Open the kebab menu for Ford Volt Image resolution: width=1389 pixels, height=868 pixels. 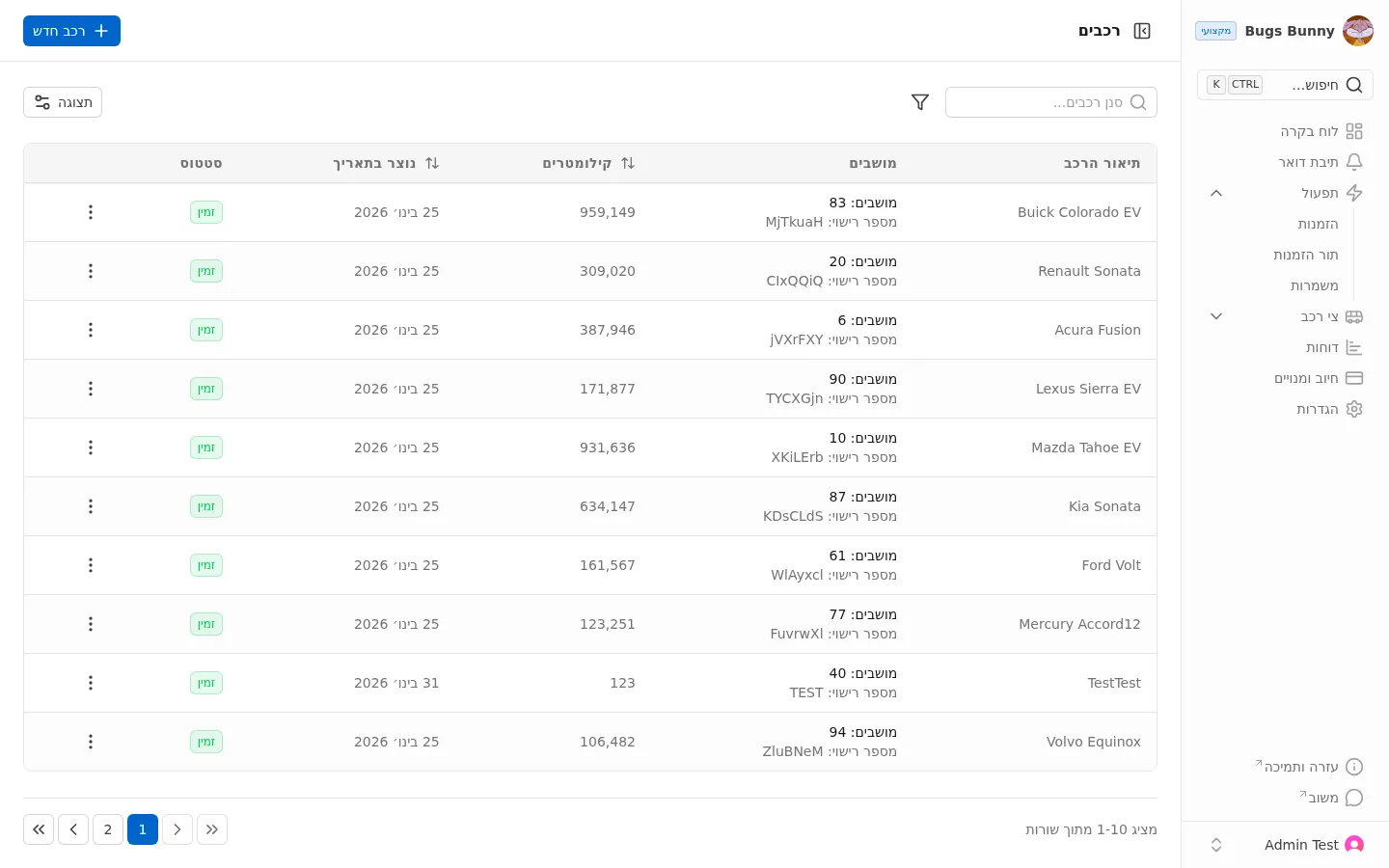(91, 565)
